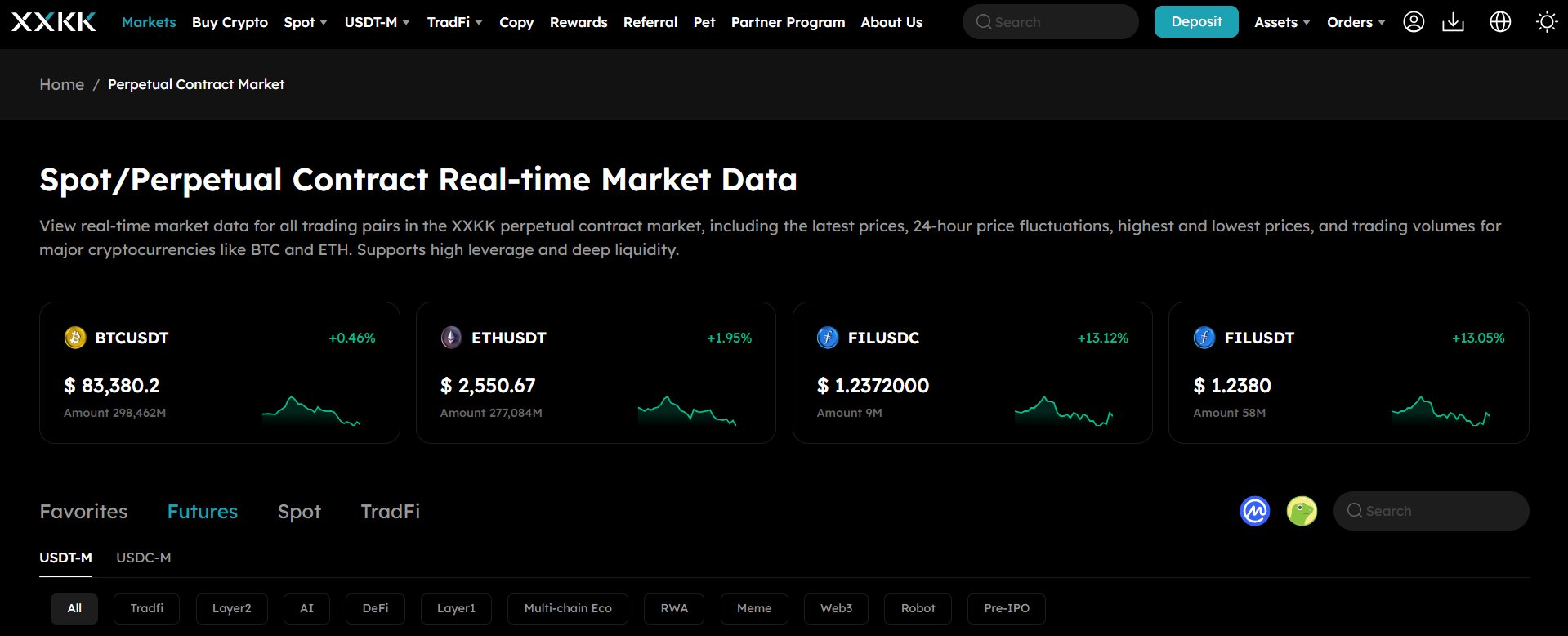Image resolution: width=1568 pixels, height=636 pixels.
Task: Click the download app icon
Action: [x=1453, y=22]
